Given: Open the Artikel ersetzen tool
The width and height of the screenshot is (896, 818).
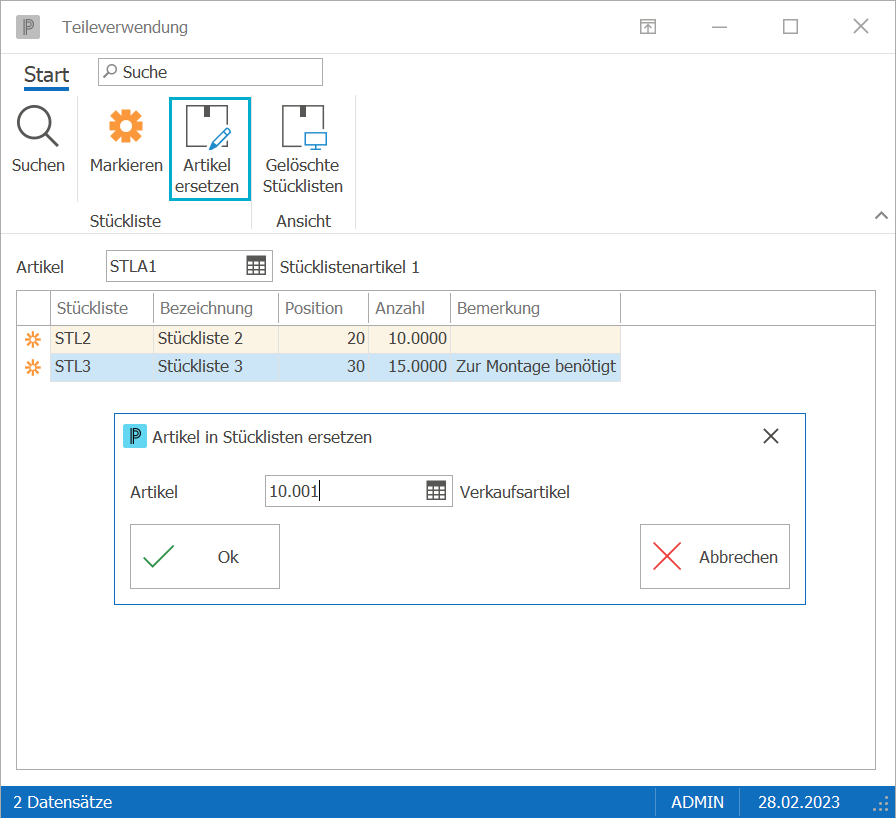Looking at the screenshot, I should click(210, 149).
